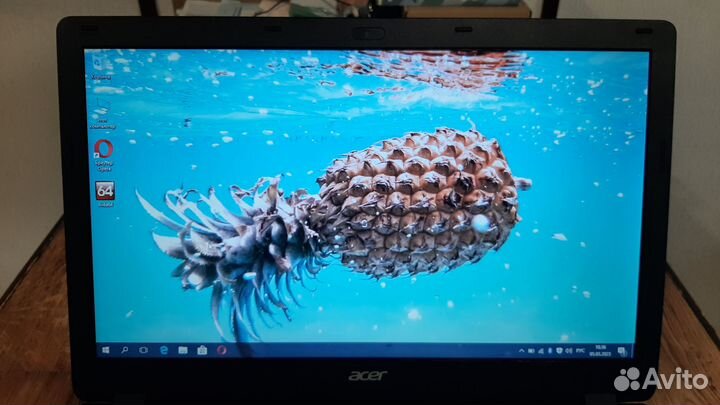
Task: Open the volume control tray icon
Action: 569,351
